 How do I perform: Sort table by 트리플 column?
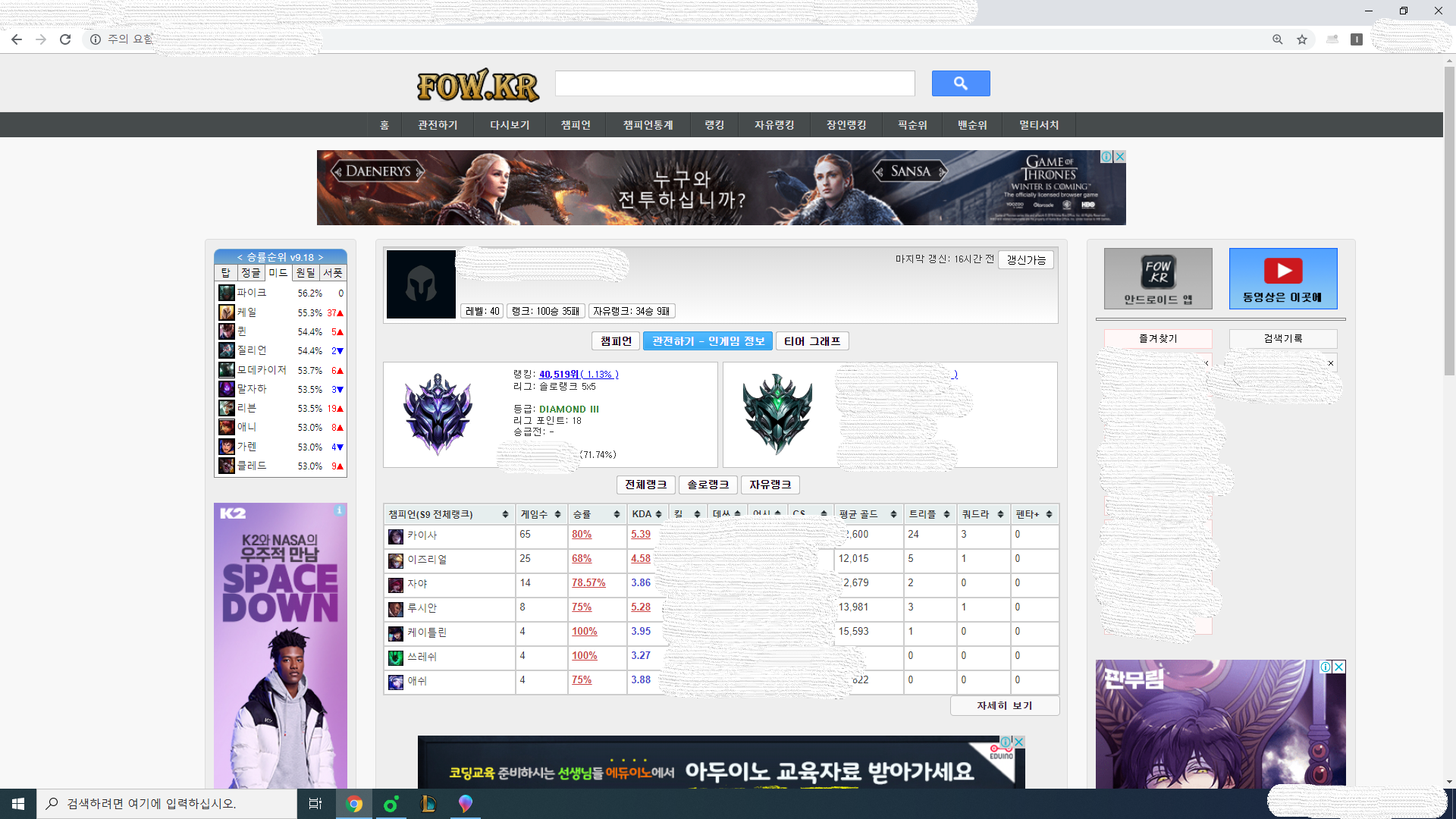pyautogui.click(x=930, y=514)
